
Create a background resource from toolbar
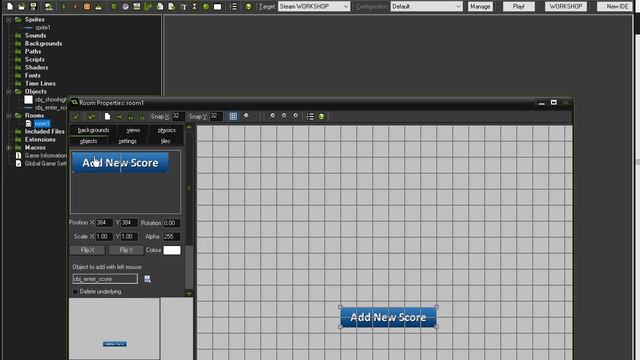(137, 7)
